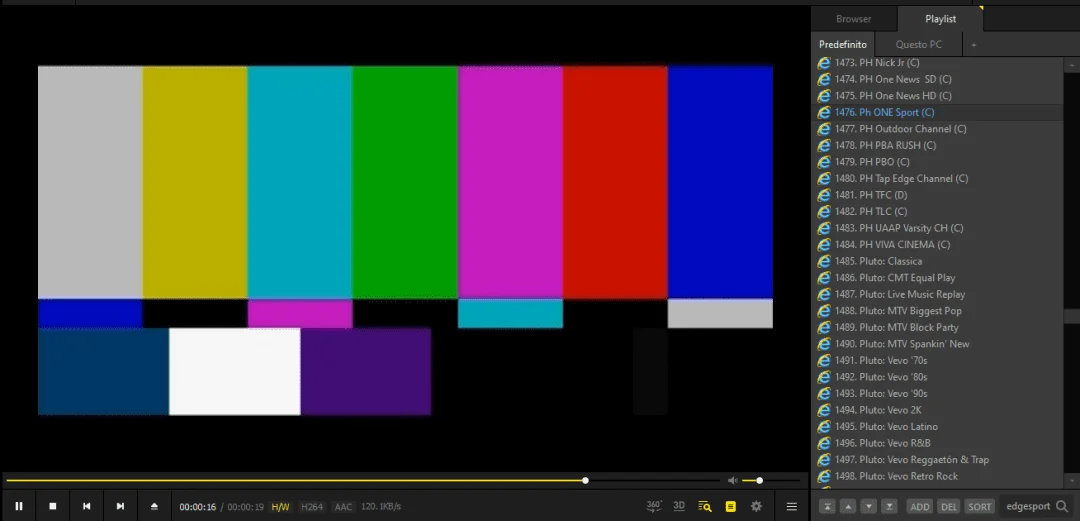This screenshot has width=1080, height=521.
Task: Select 1486. Pluto: CMT Equal Play
Action: point(937,278)
